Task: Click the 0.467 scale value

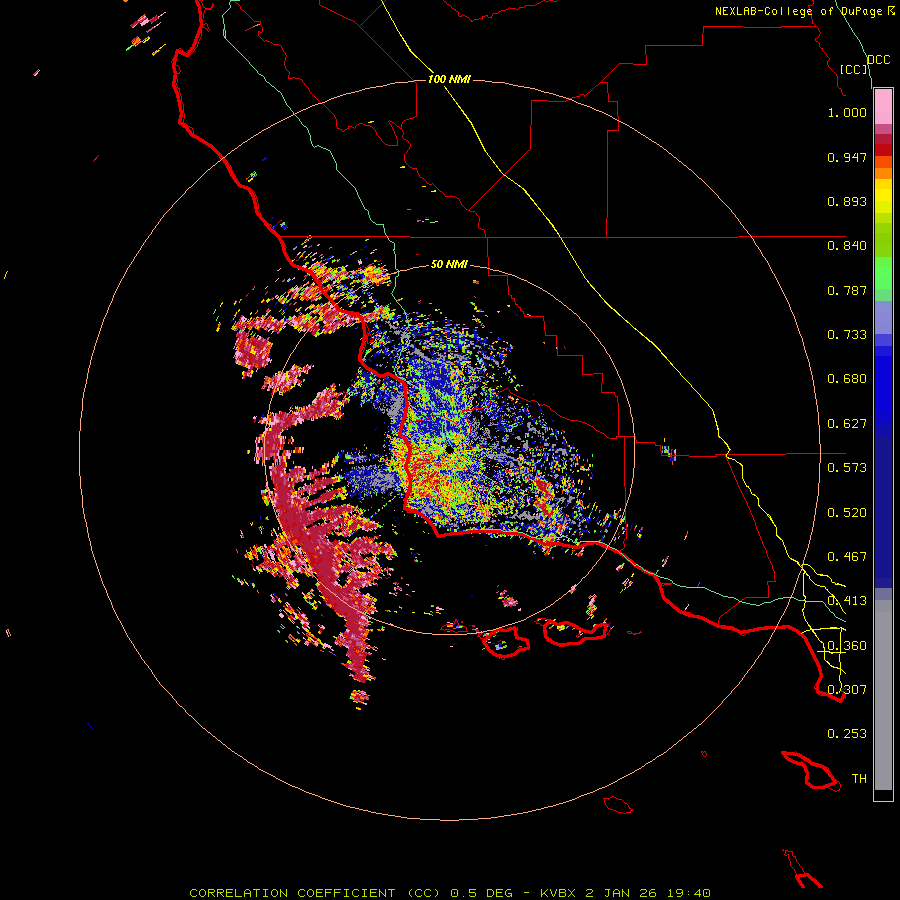Action: coord(847,557)
